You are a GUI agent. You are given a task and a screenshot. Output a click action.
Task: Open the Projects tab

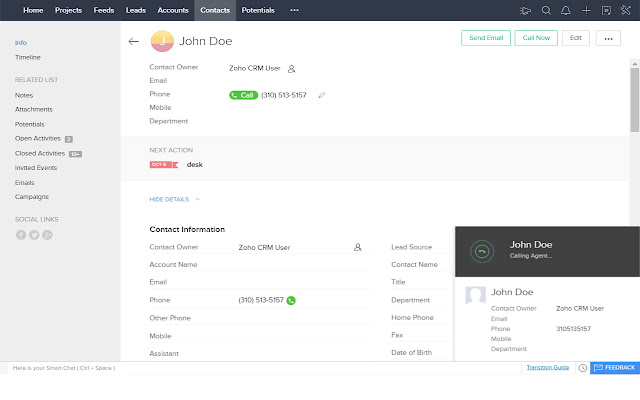pos(68,10)
